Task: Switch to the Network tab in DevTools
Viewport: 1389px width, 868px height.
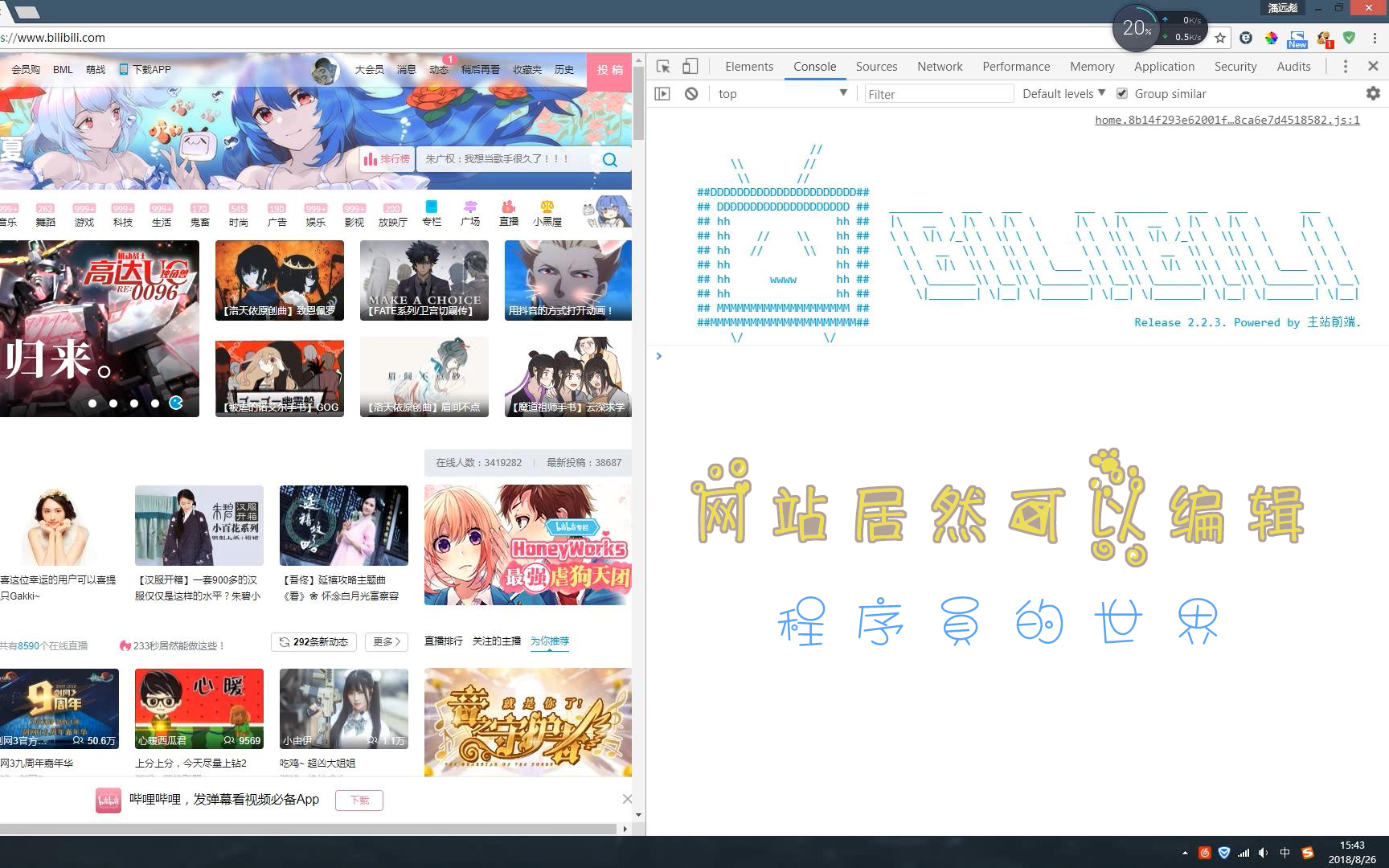Action: [940, 66]
